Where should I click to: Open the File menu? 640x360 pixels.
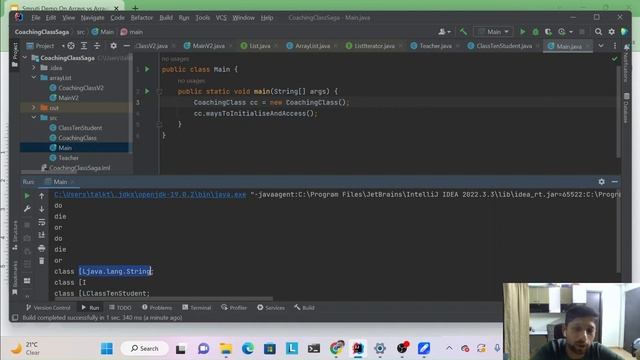point(36,18)
